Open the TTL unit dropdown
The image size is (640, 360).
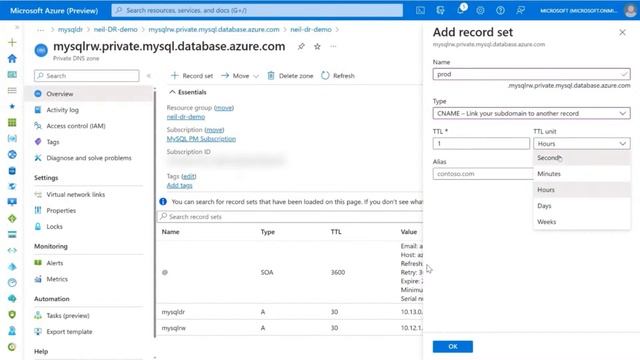click(x=582, y=144)
